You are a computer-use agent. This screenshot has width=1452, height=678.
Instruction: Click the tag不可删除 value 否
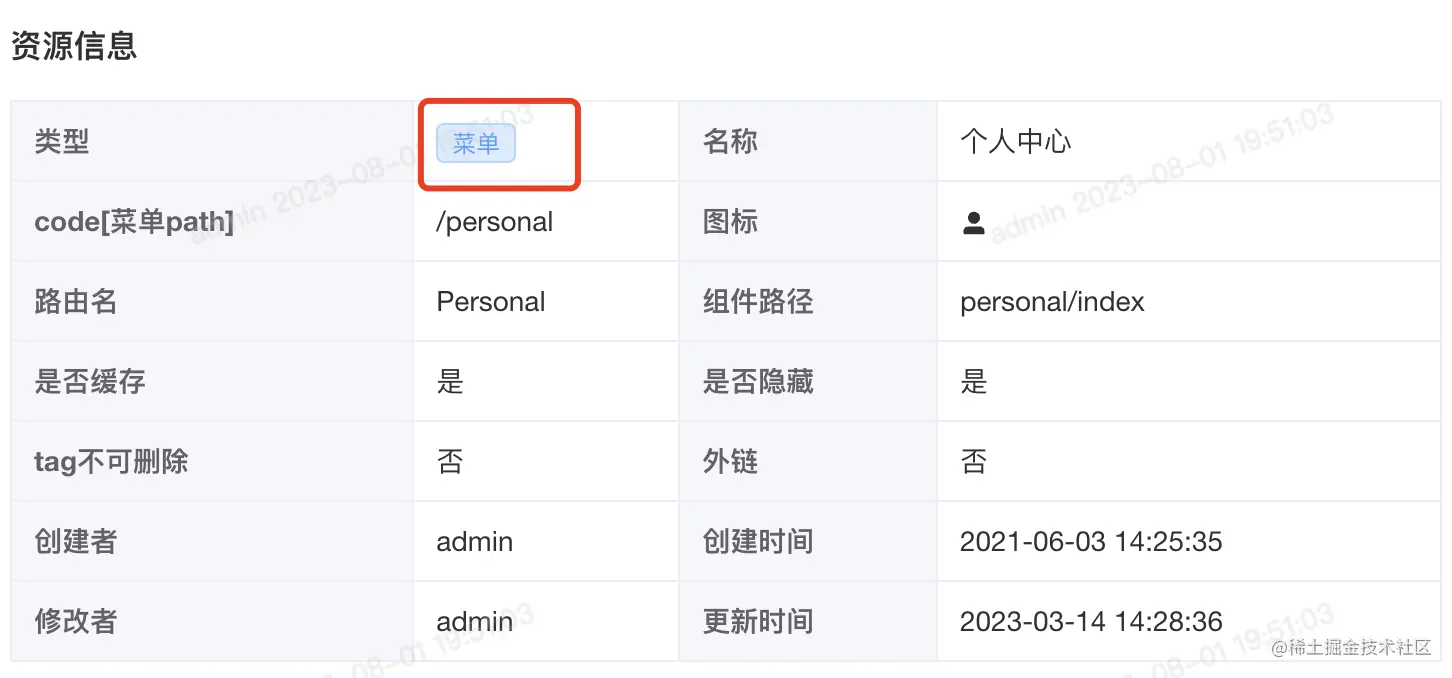(450, 462)
